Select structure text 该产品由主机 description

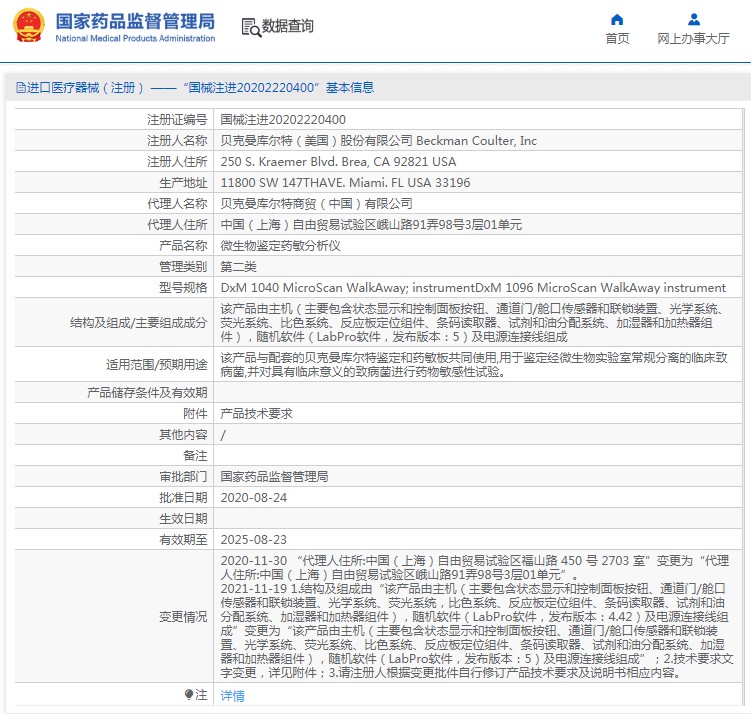click(x=474, y=323)
